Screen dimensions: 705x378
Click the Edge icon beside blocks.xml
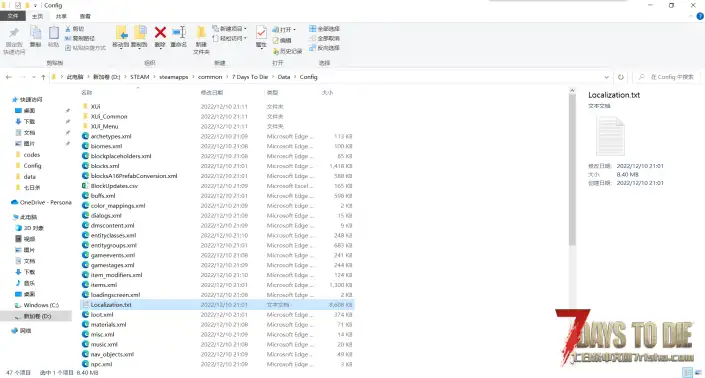85,166
